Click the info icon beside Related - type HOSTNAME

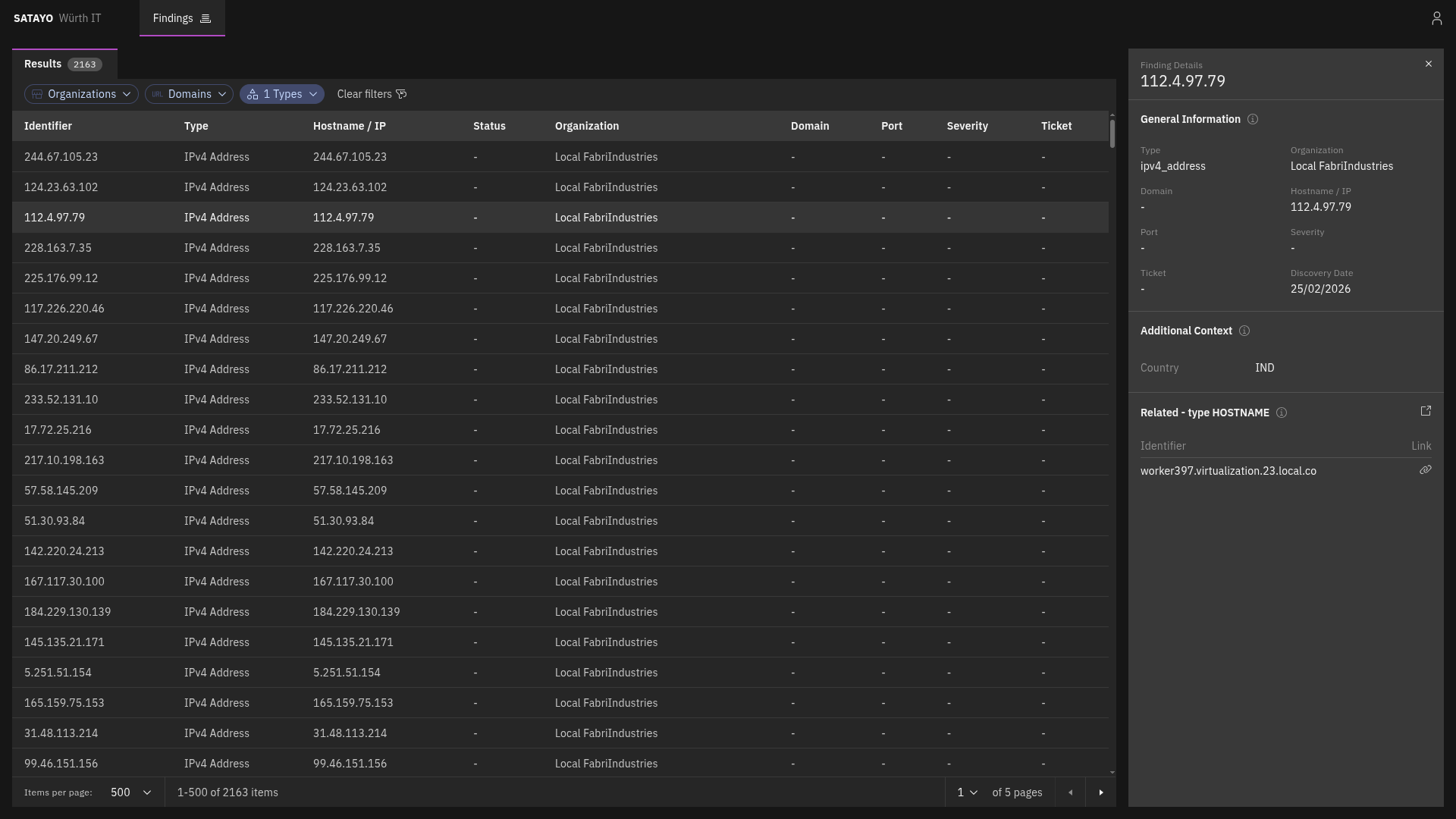(1282, 413)
